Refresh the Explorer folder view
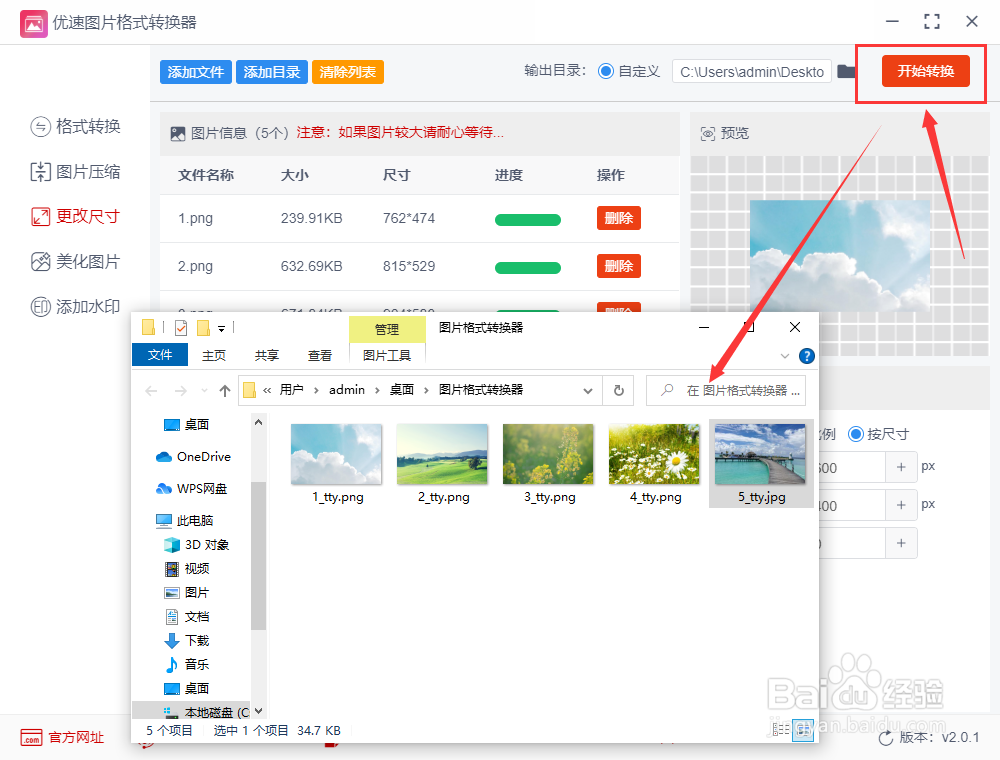The width and height of the screenshot is (1000, 760). pos(618,390)
